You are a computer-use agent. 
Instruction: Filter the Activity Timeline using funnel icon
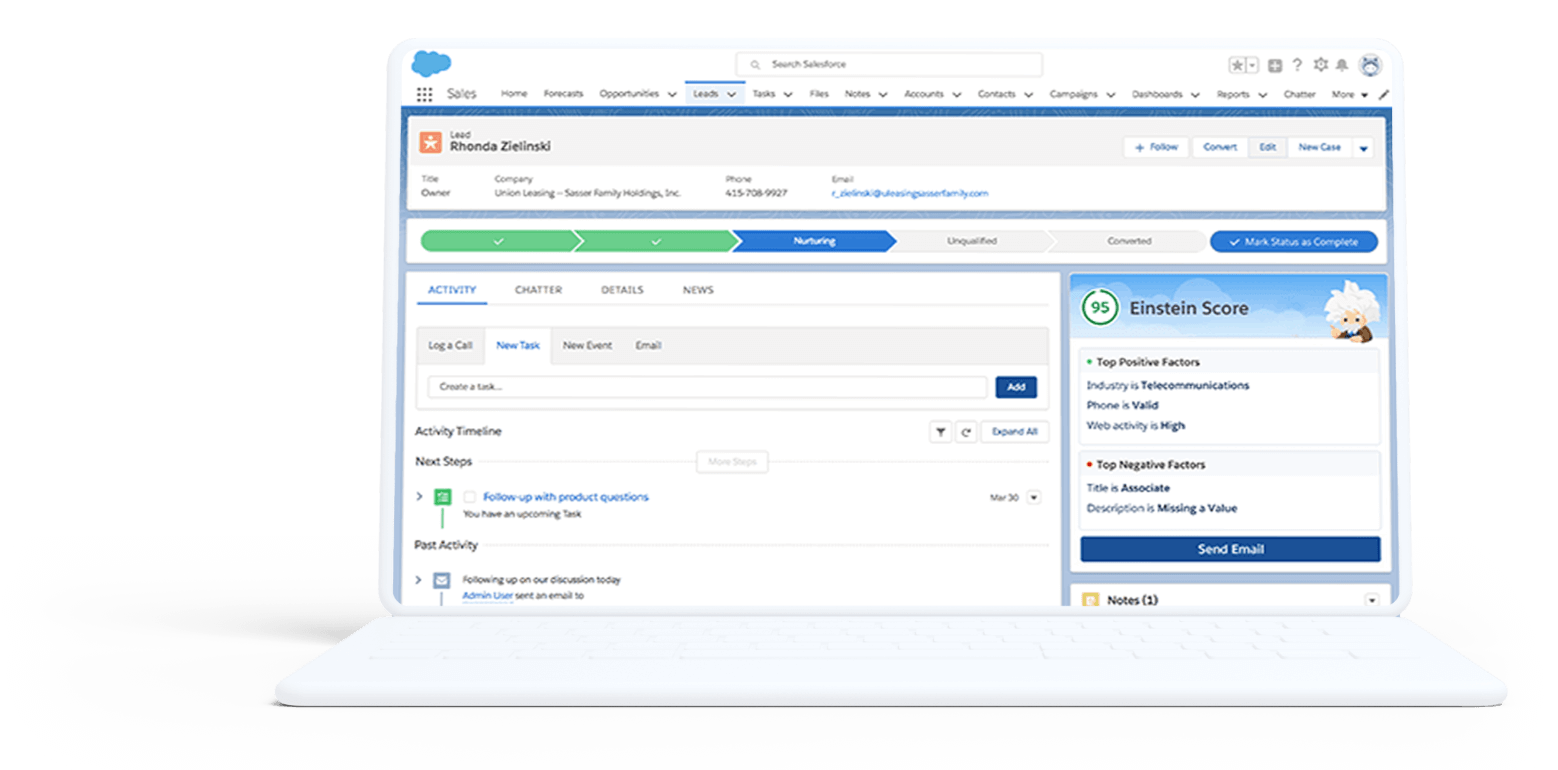(940, 432)
